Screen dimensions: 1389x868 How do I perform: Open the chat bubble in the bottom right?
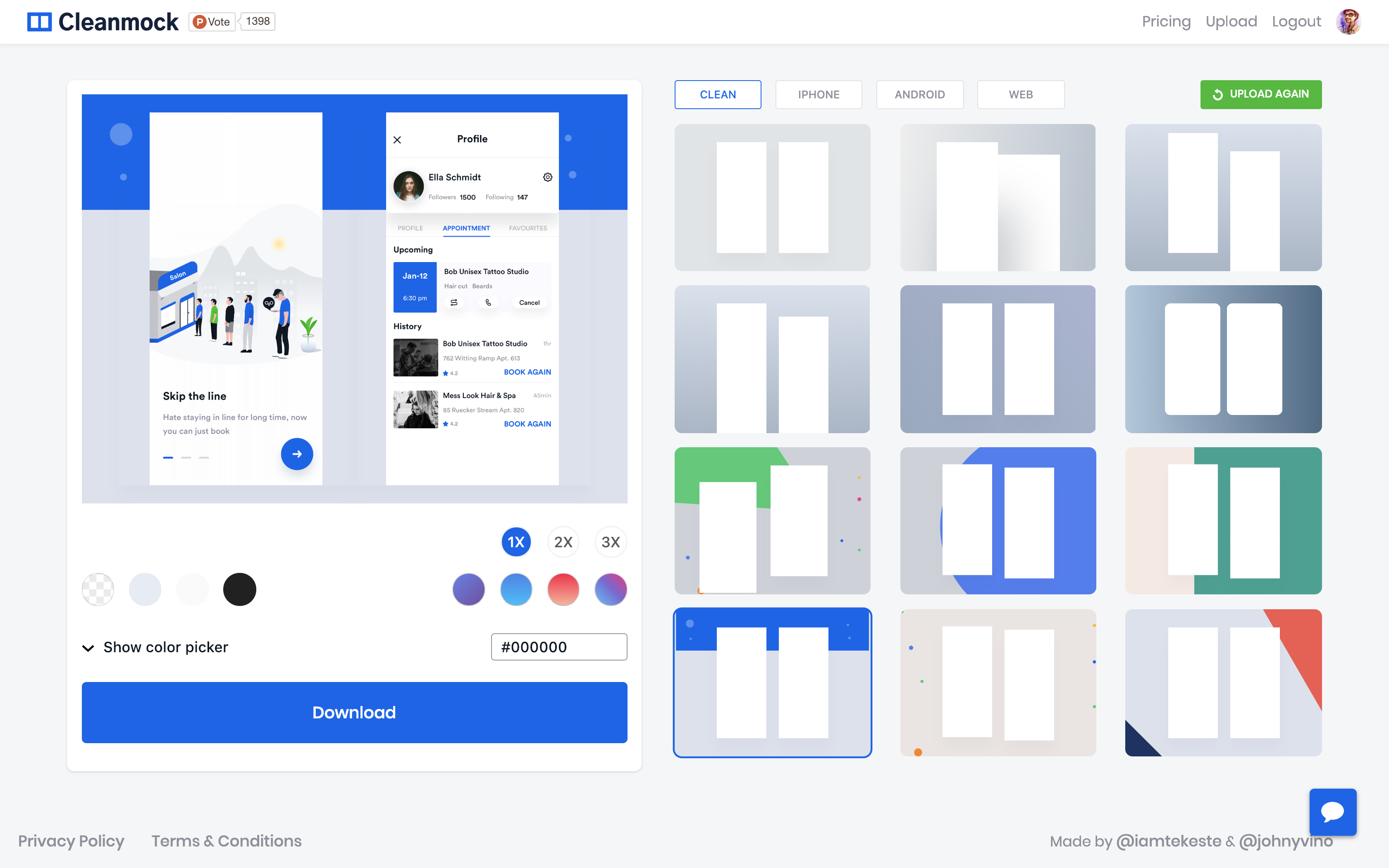coord(1333,812)
